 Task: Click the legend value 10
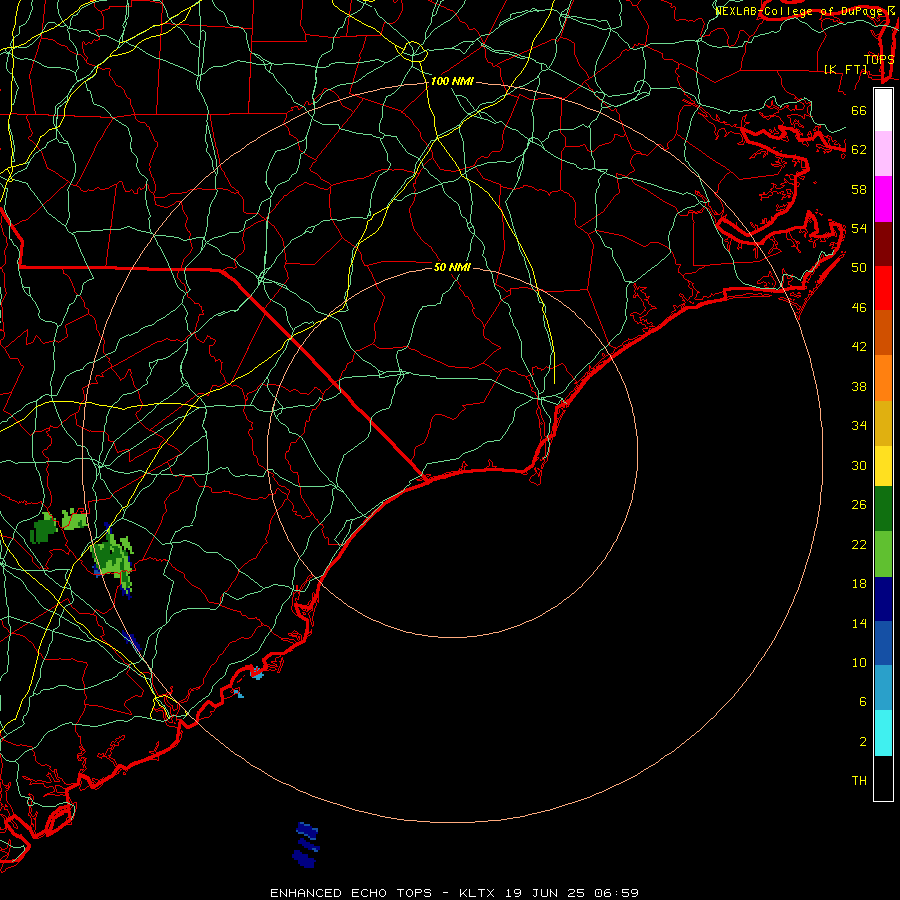pos(859,663)
